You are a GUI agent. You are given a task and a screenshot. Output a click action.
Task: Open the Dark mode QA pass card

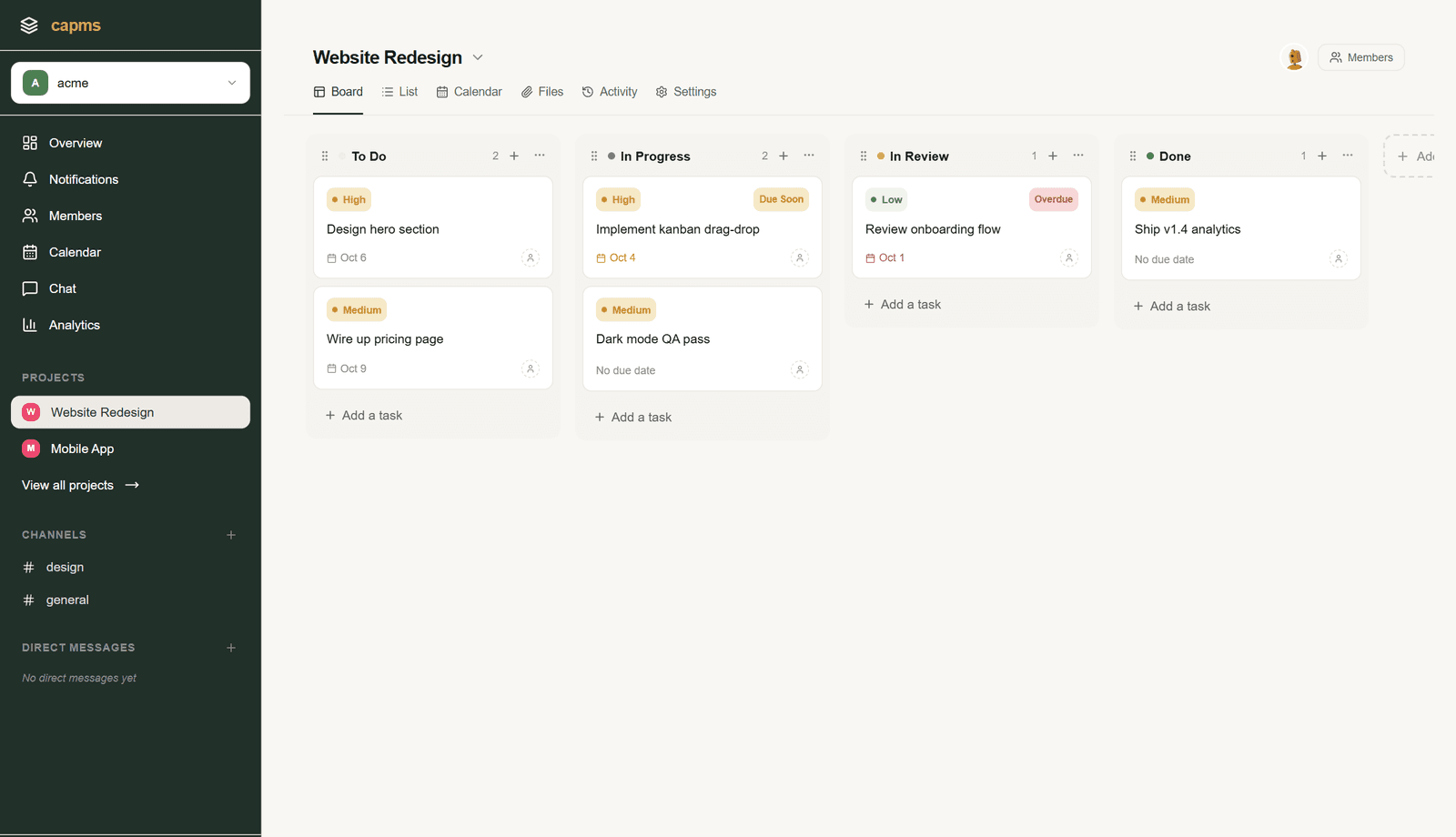(703, 339)
